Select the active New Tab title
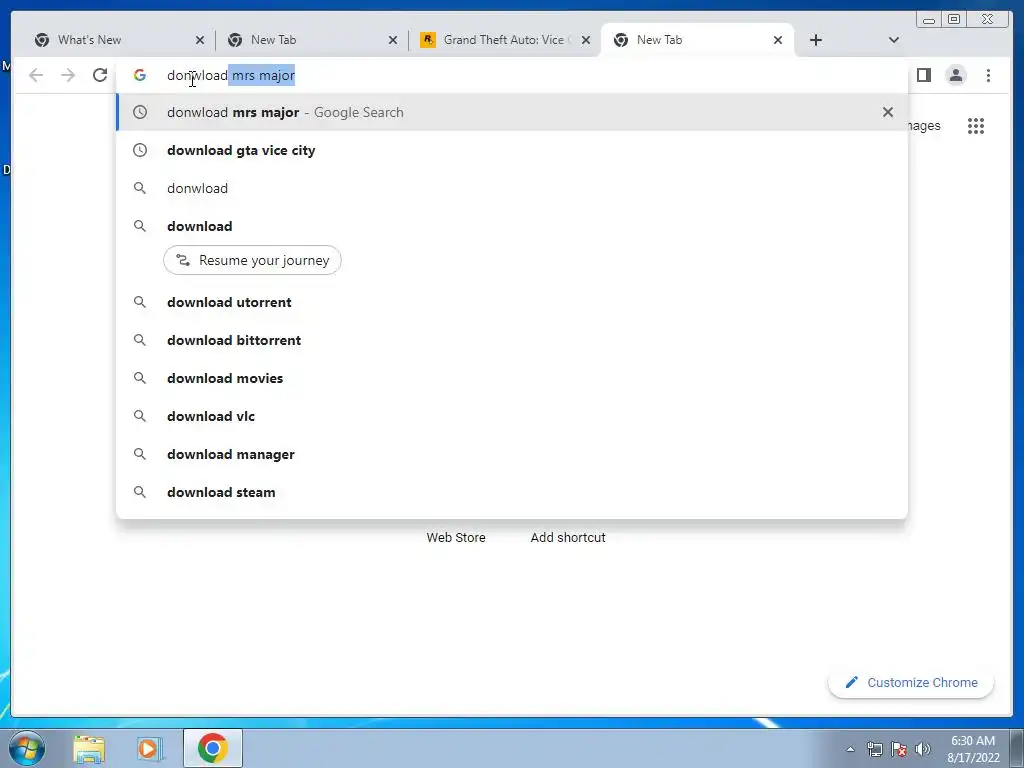 (660, 40)
